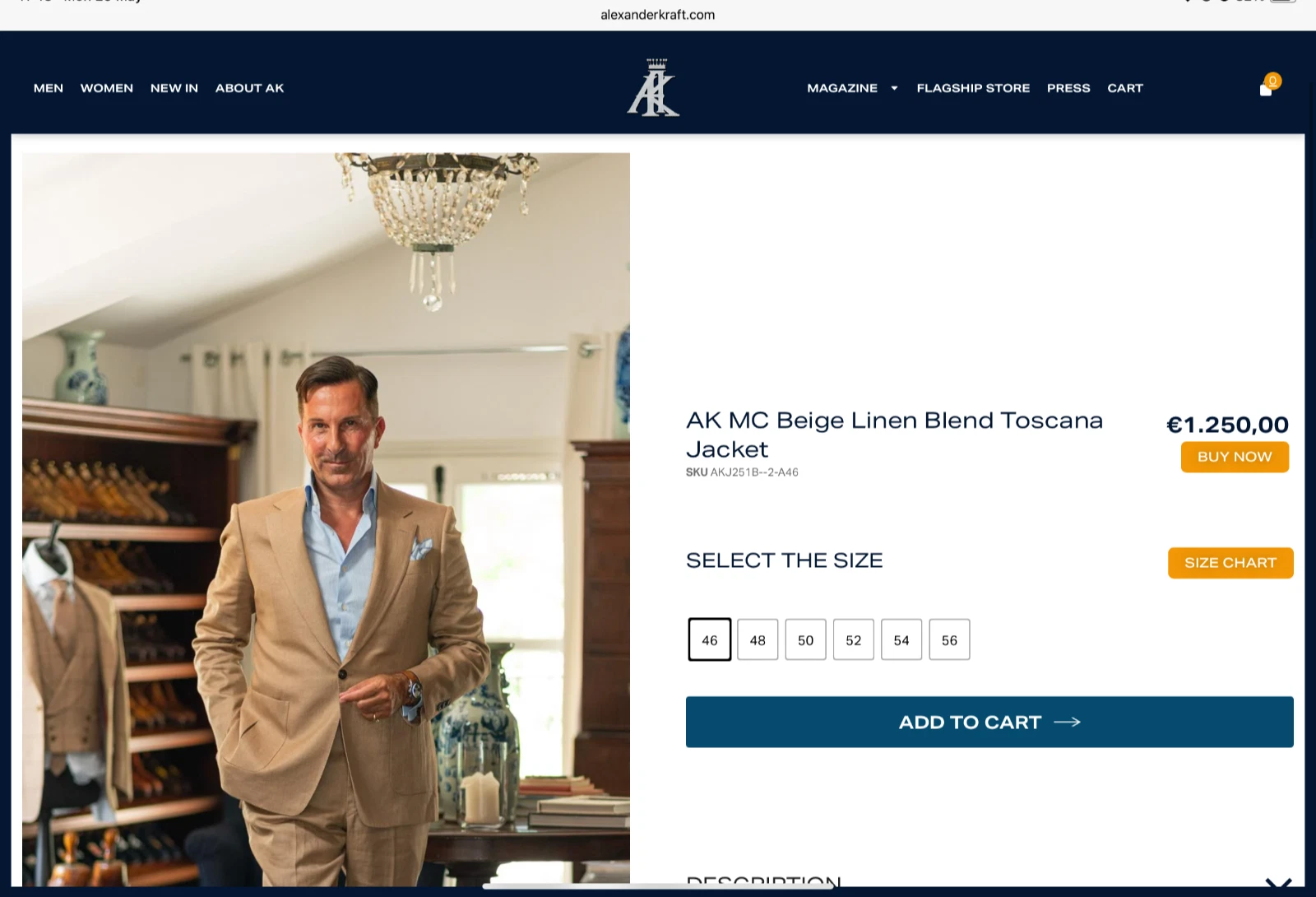The width and height of the screenshot is (1316, 897).
Task: Click the Buy Now button
Action: [x=1235, y=457]
